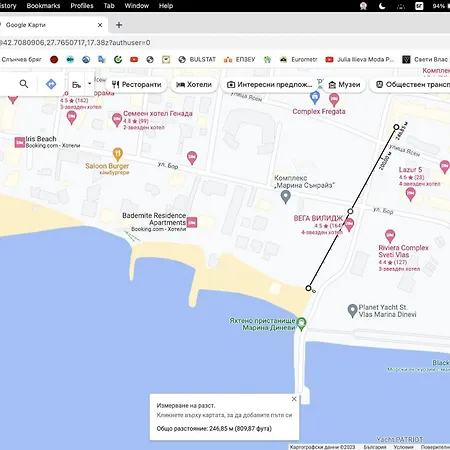Viewport: 450px width, 450px height.
Task: Open the Julia Ilieva Moda bookmark
Action: pyautogui.click(x=360, y=59)
